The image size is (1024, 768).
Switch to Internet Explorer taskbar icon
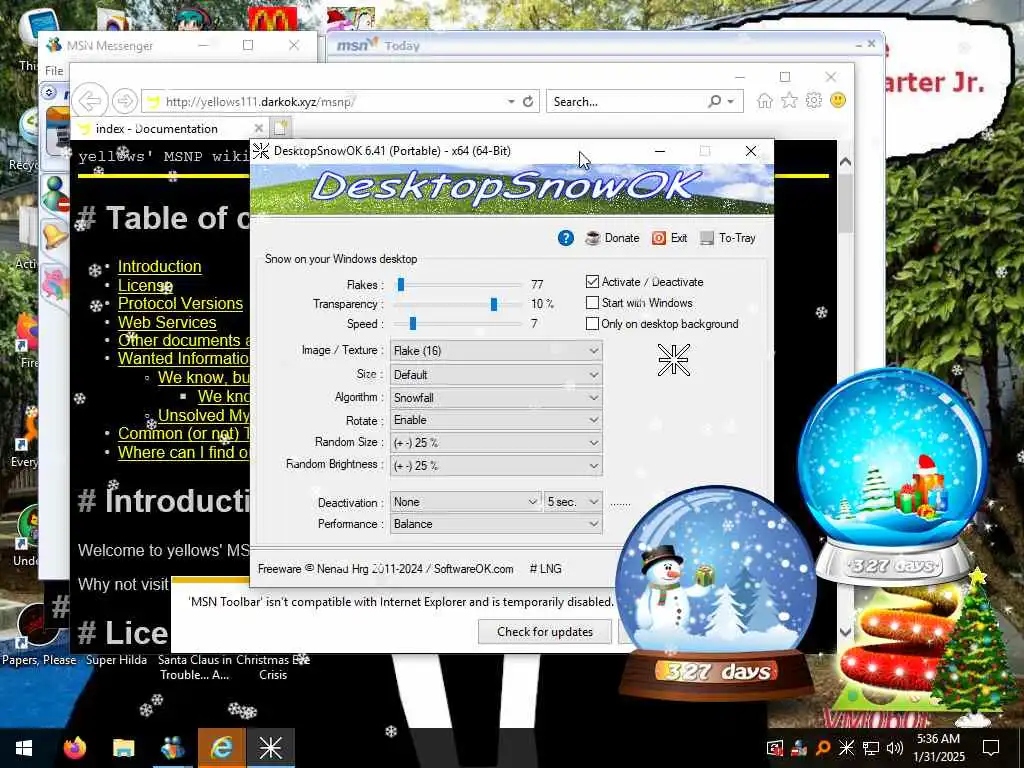coord(221,748)
